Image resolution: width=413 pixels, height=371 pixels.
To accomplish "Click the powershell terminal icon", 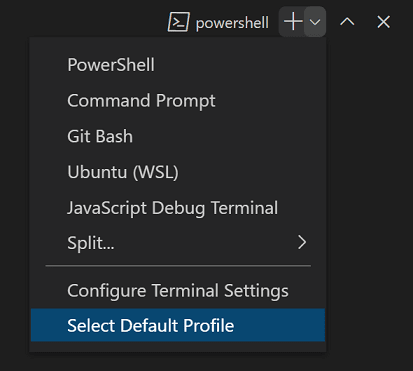I will point(178,22).
